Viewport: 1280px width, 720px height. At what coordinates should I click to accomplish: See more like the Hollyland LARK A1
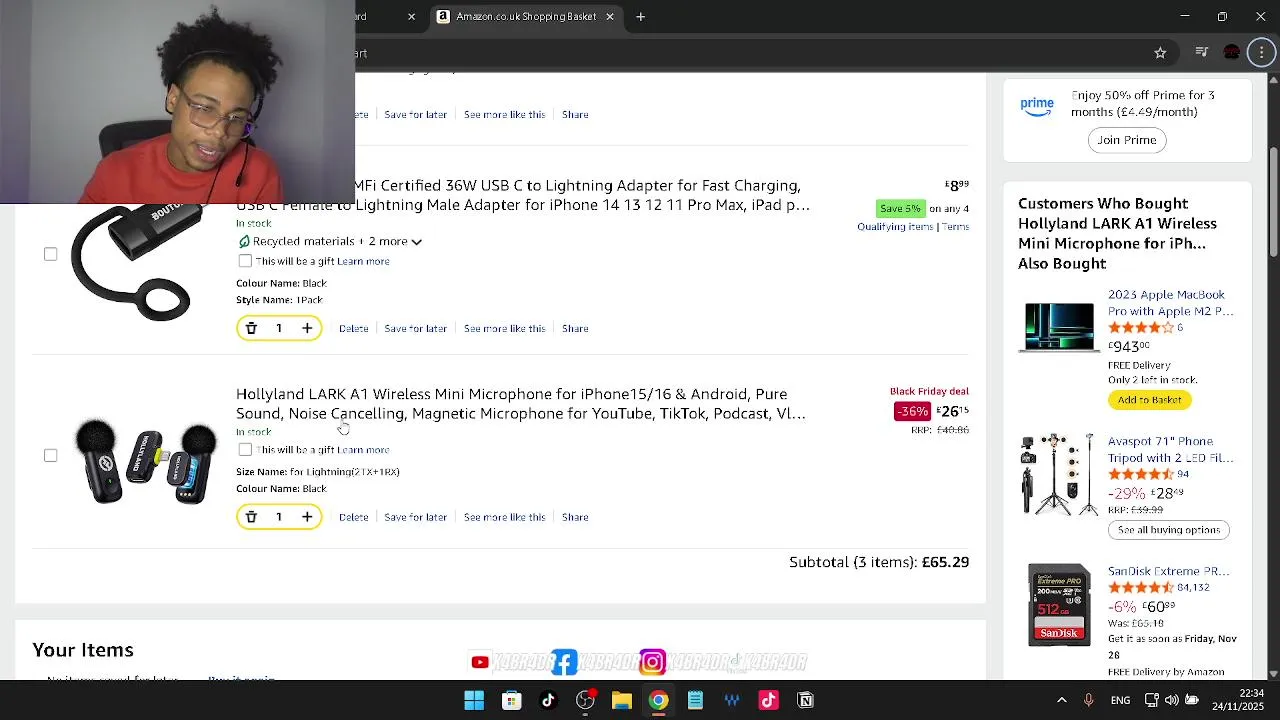tap(504, 517)
